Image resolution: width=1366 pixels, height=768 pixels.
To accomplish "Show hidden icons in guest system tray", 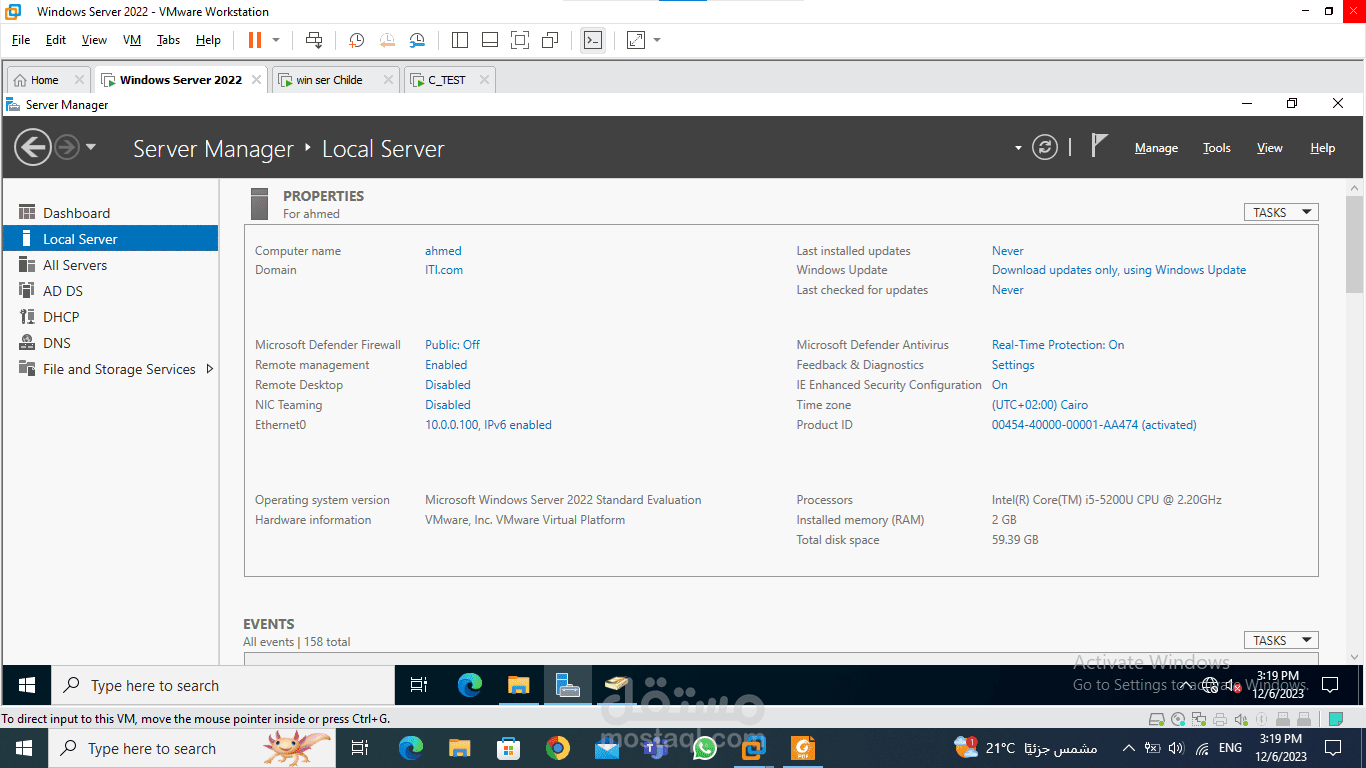I will 1188,686.
